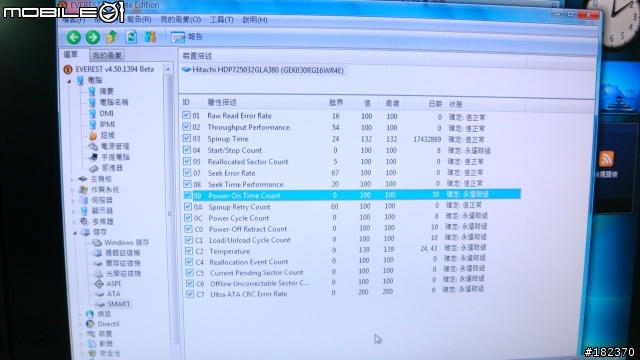The height and width of the screenshot is (360, 640).
Task: Open the Favorites (O) menu
Action: [180, 19]
